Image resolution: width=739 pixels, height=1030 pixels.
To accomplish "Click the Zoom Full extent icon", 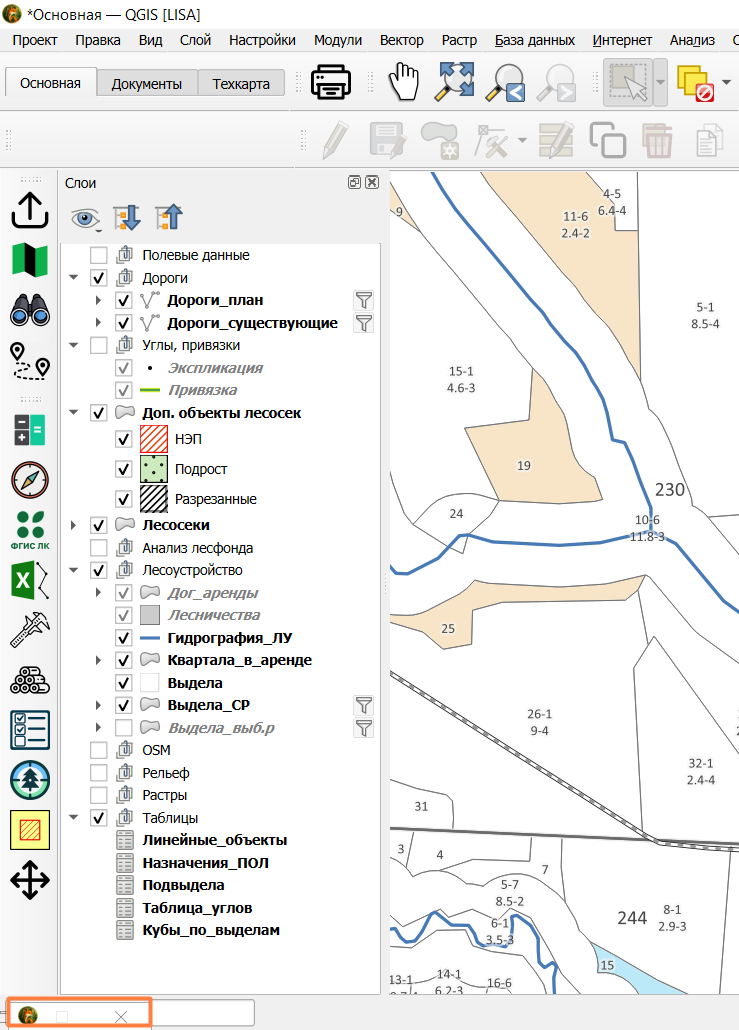I will tap(455, 82).
